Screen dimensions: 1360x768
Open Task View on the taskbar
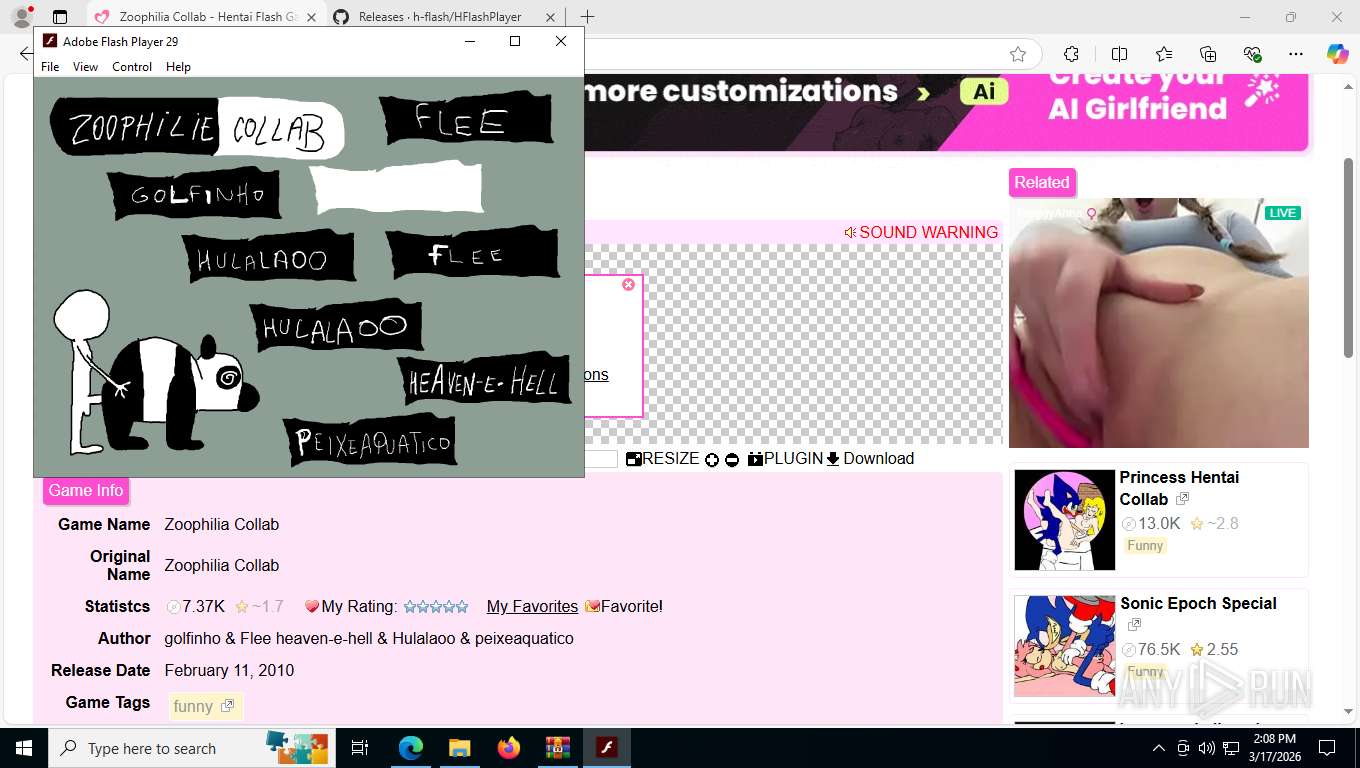click(x=360, y=748)
